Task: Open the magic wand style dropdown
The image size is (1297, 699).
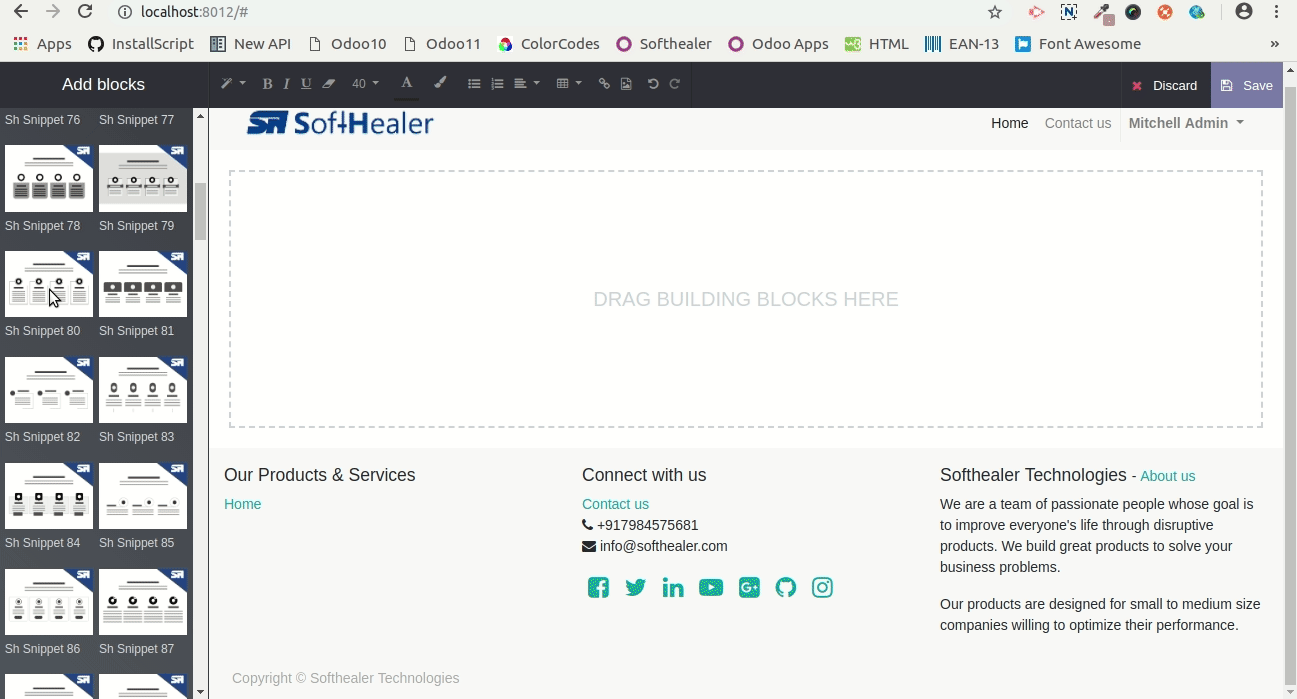Action: click(233, 84)
